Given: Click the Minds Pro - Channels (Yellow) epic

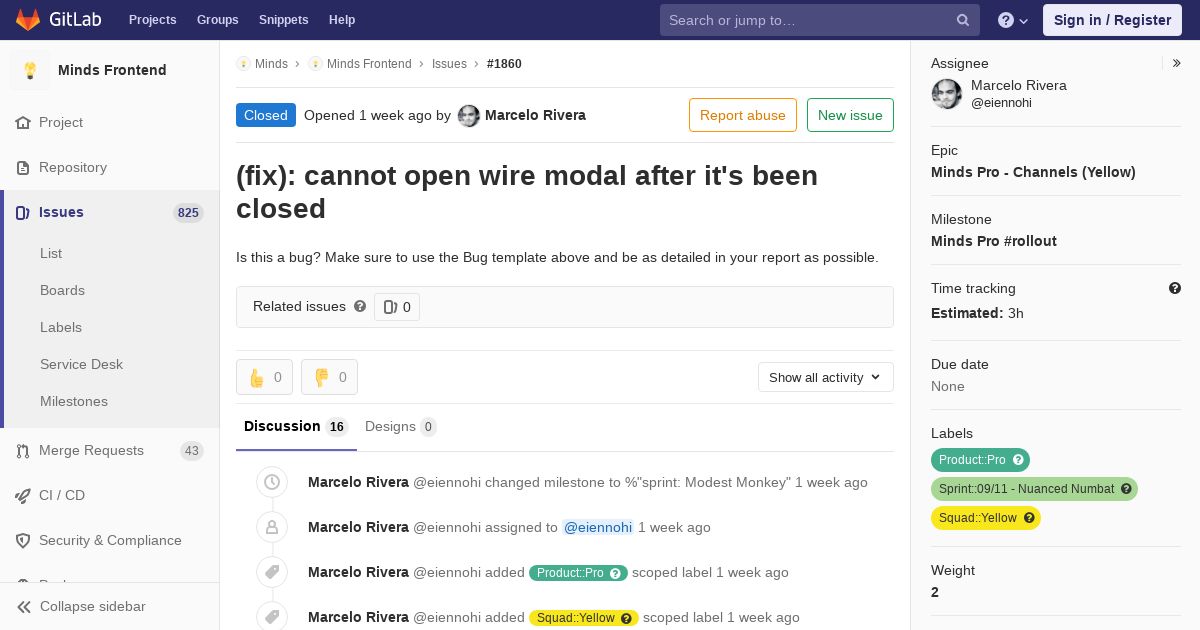Looking at the screenshot, I should point(1033,172).
